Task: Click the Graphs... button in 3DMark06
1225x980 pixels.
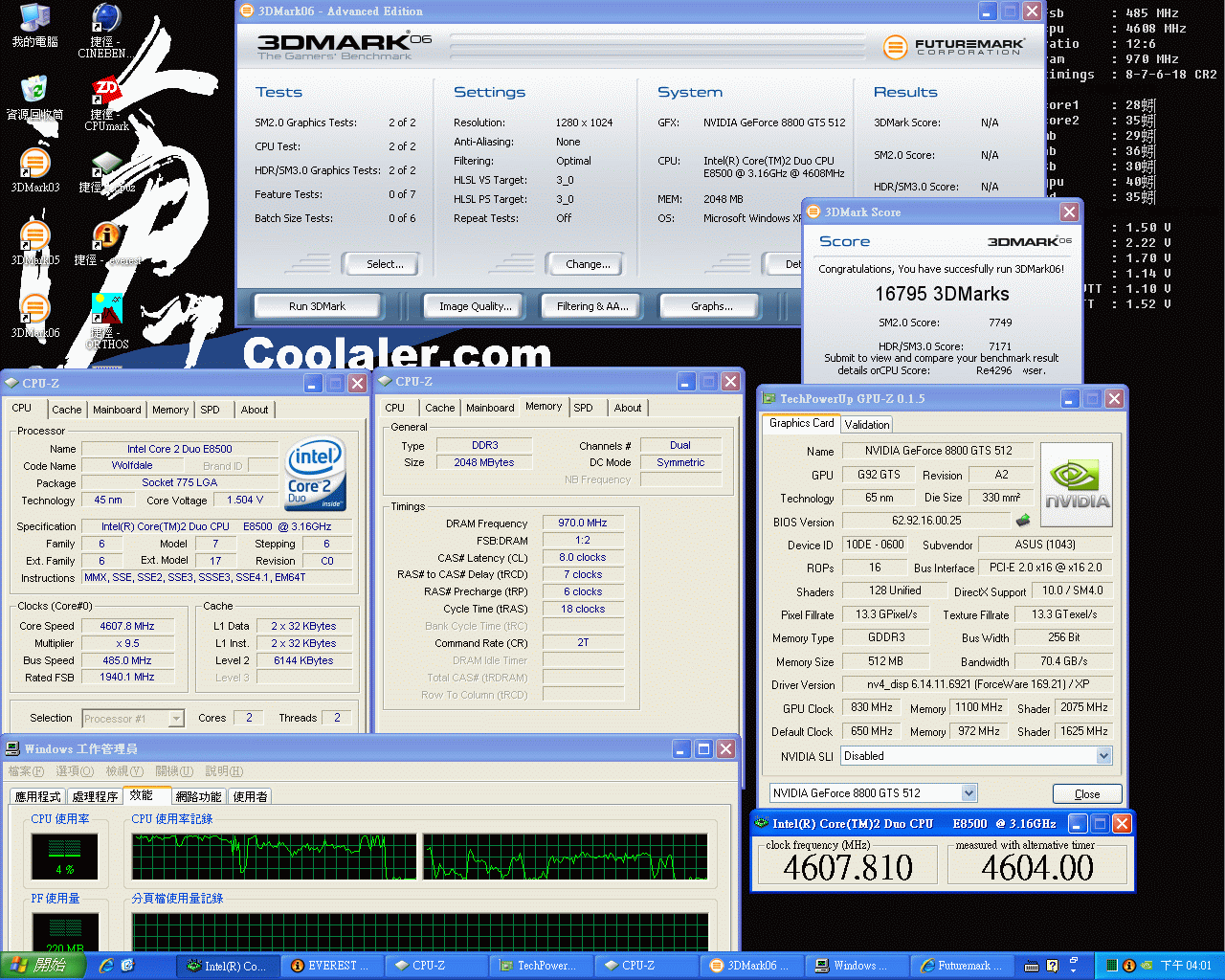Action: click(711, 306)
